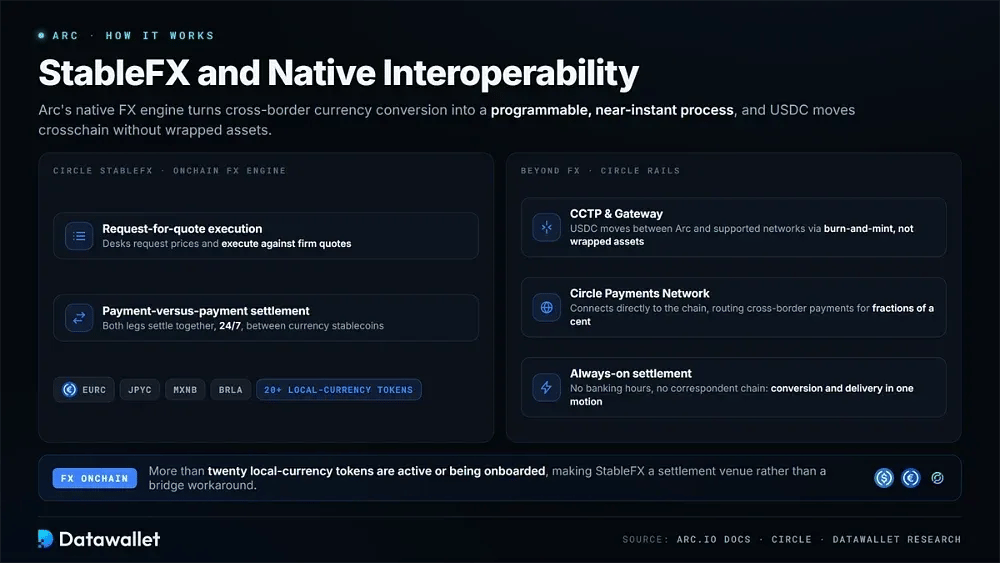1000x563 pixels.
Task: Click the BEYOND FX · CIRCLE RAILS label
Action: point(600,171)
